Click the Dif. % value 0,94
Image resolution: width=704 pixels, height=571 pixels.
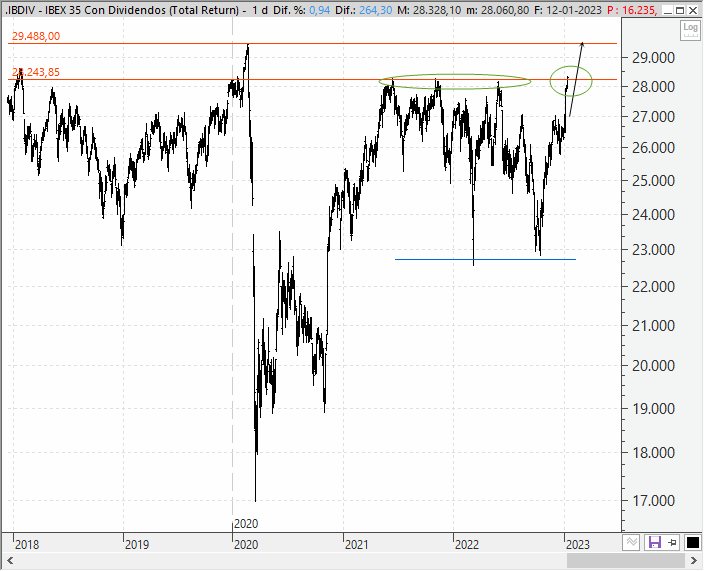[x=319, y=9]
